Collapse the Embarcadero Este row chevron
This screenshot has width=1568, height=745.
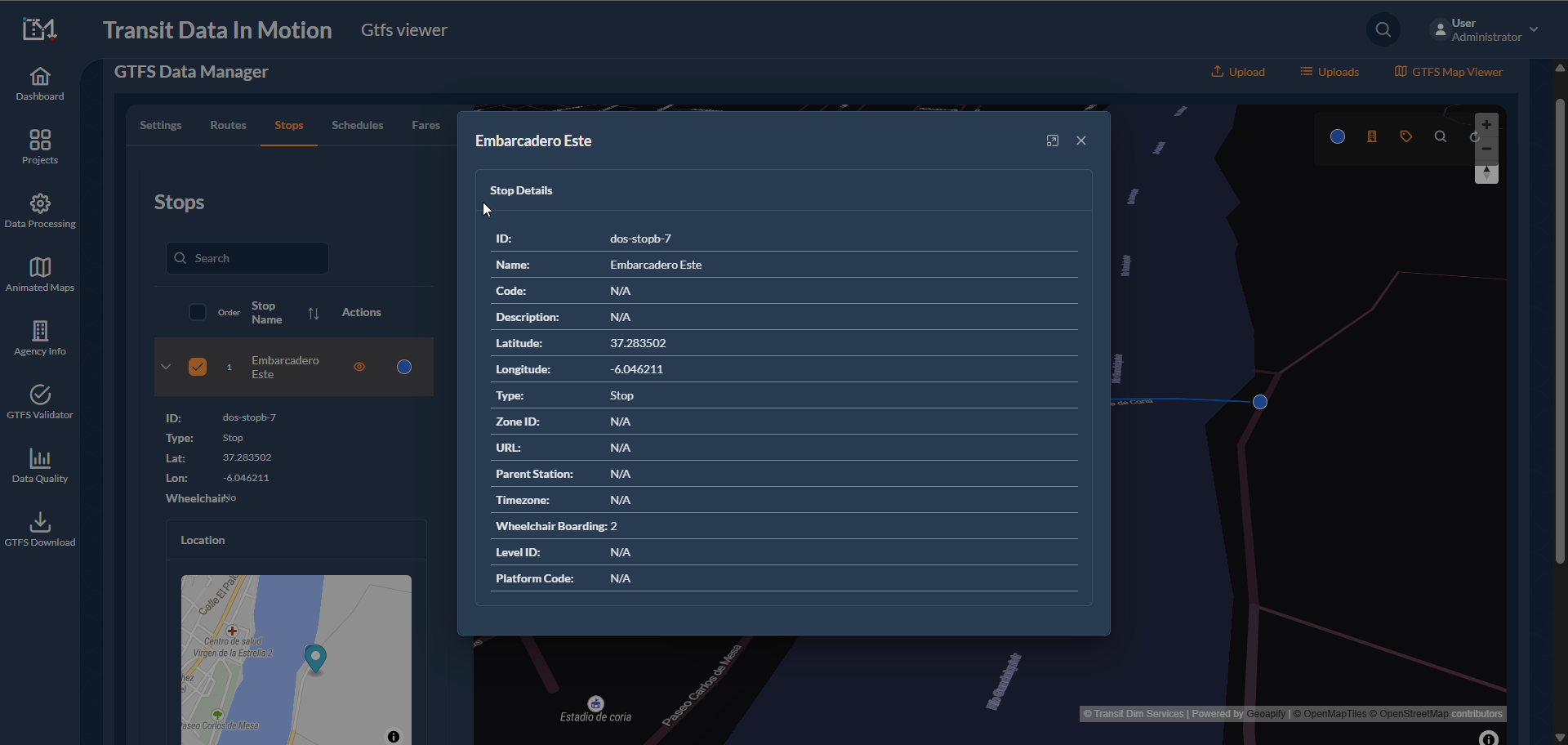pyautogui.click(x=166, y=367)
